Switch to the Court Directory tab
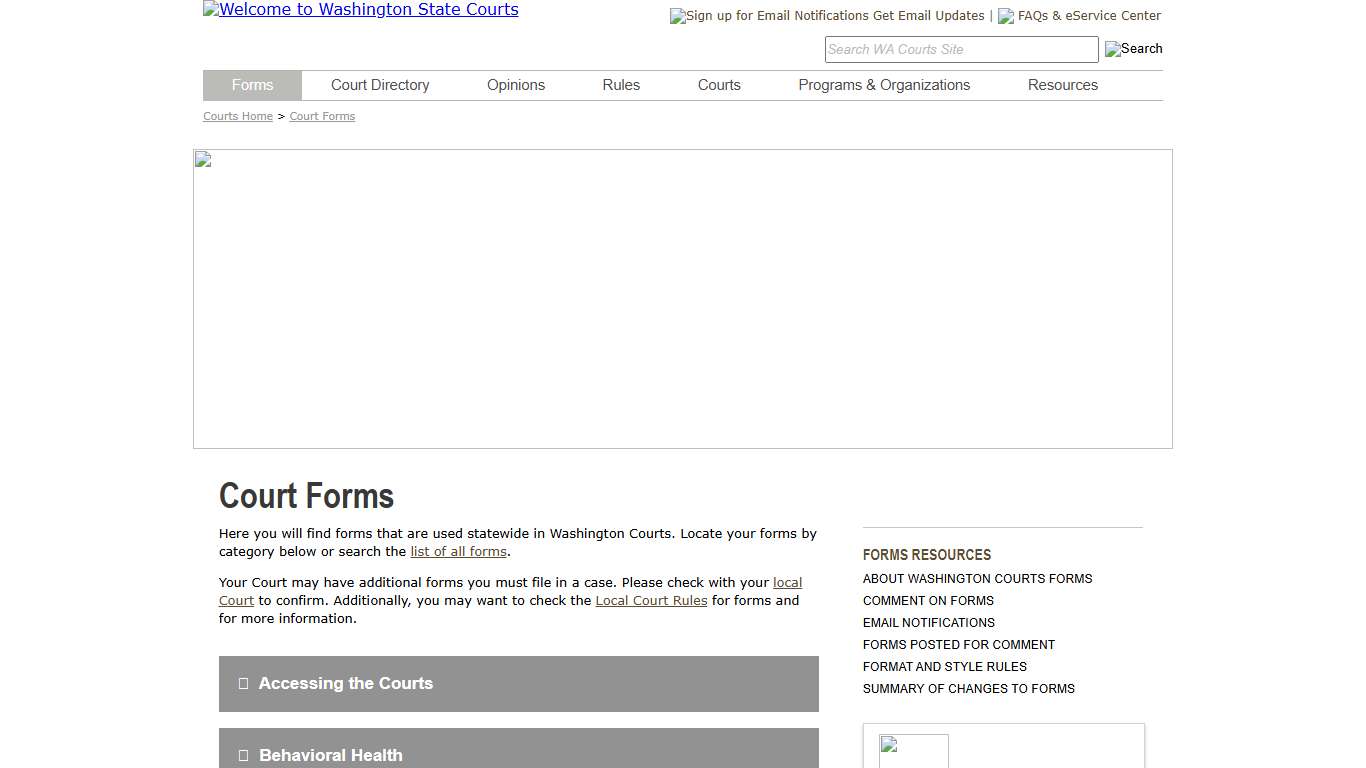Screen dimensions: 1366x768 click(x=380, y=85)
